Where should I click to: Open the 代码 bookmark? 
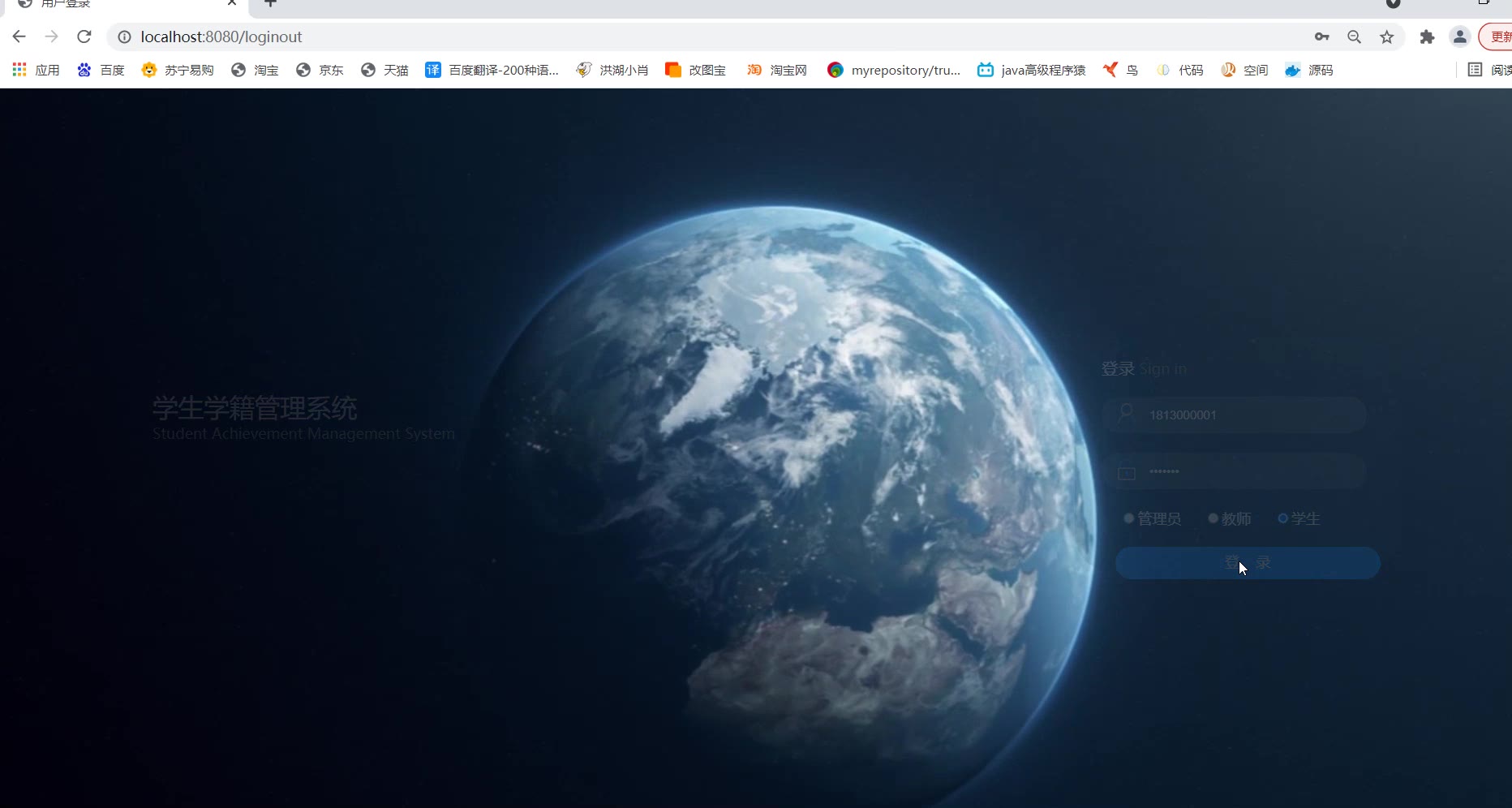1179,70
